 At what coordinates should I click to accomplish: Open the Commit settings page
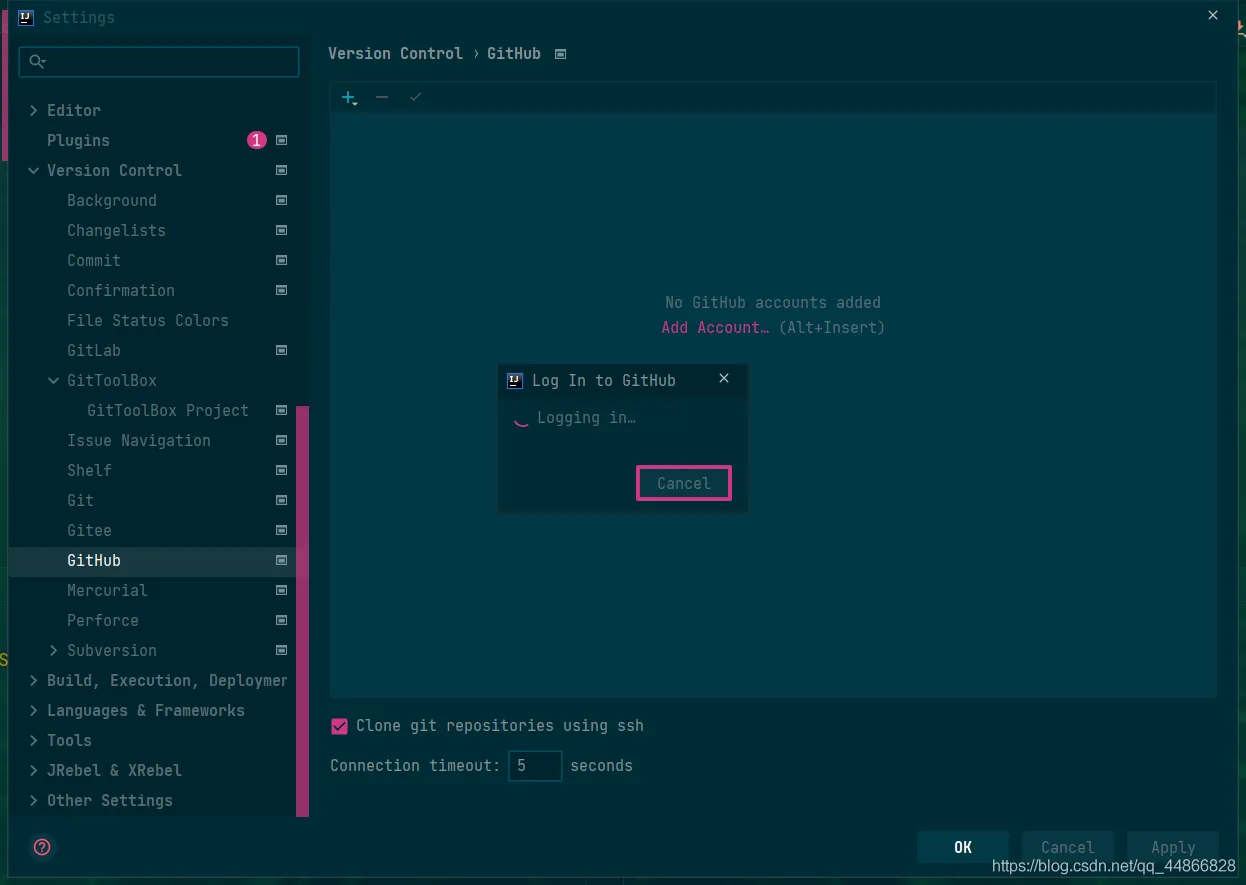click(94, 261)
